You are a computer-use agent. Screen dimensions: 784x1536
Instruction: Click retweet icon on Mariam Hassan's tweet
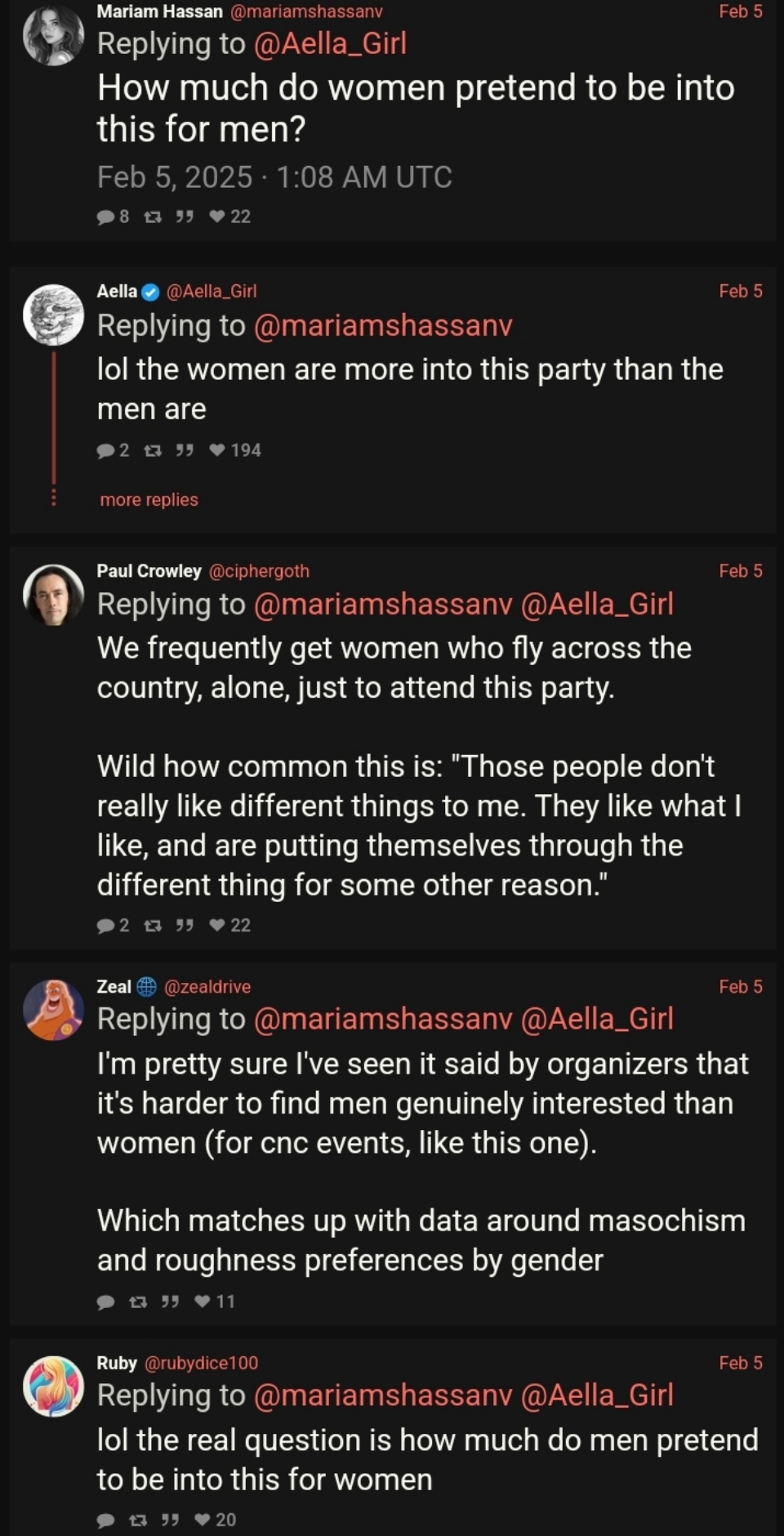point(152,217)
